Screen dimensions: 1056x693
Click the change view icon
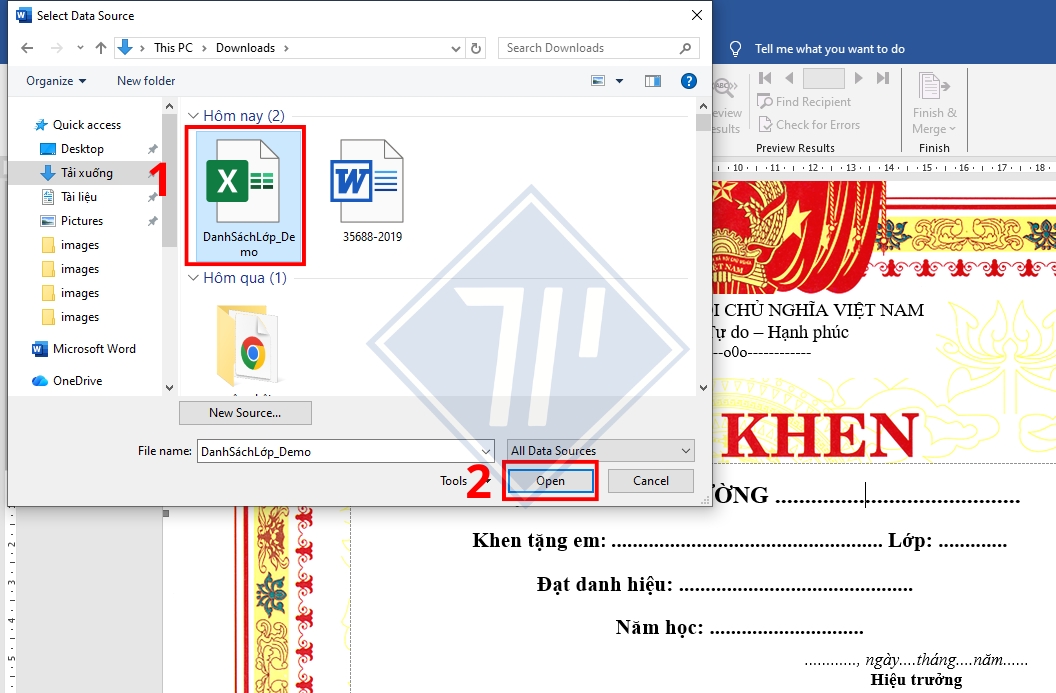click(597, 81)
